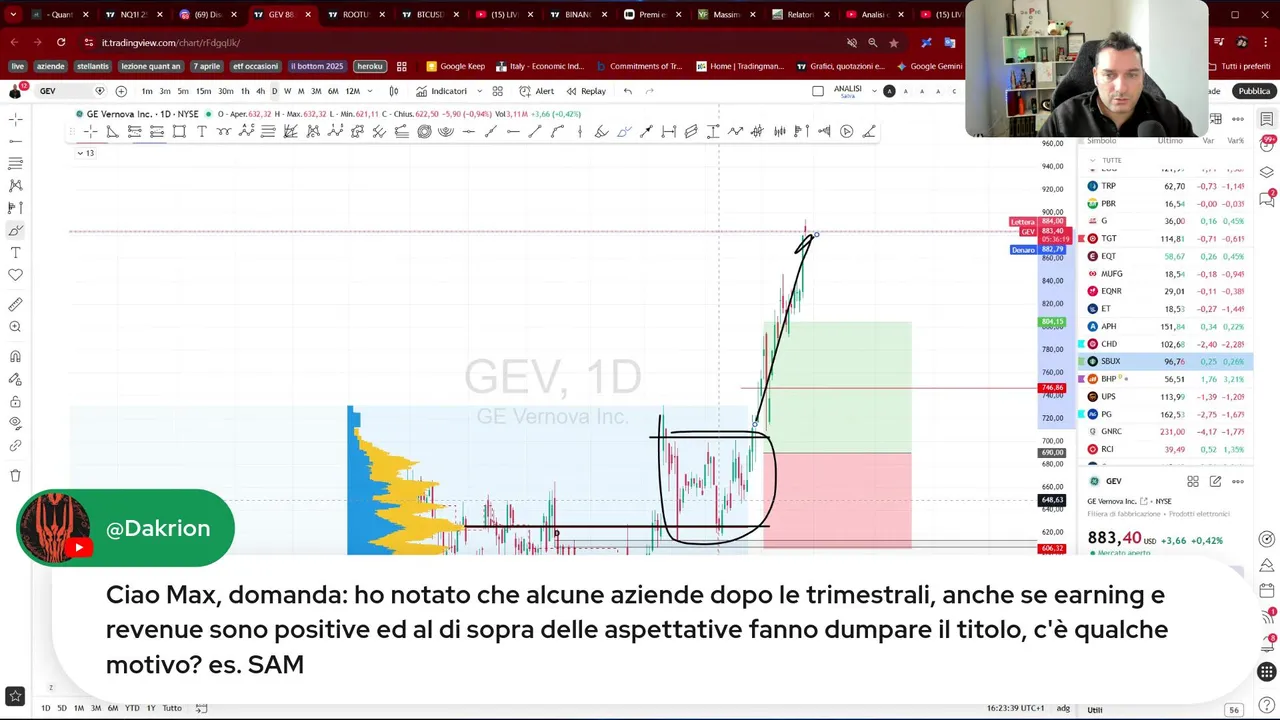Toggle the magnet mode icon

point(15,357)
